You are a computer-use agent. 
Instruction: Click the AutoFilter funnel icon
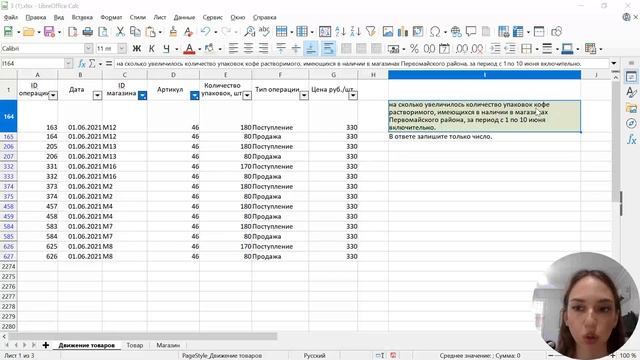[x=371, y=31]
